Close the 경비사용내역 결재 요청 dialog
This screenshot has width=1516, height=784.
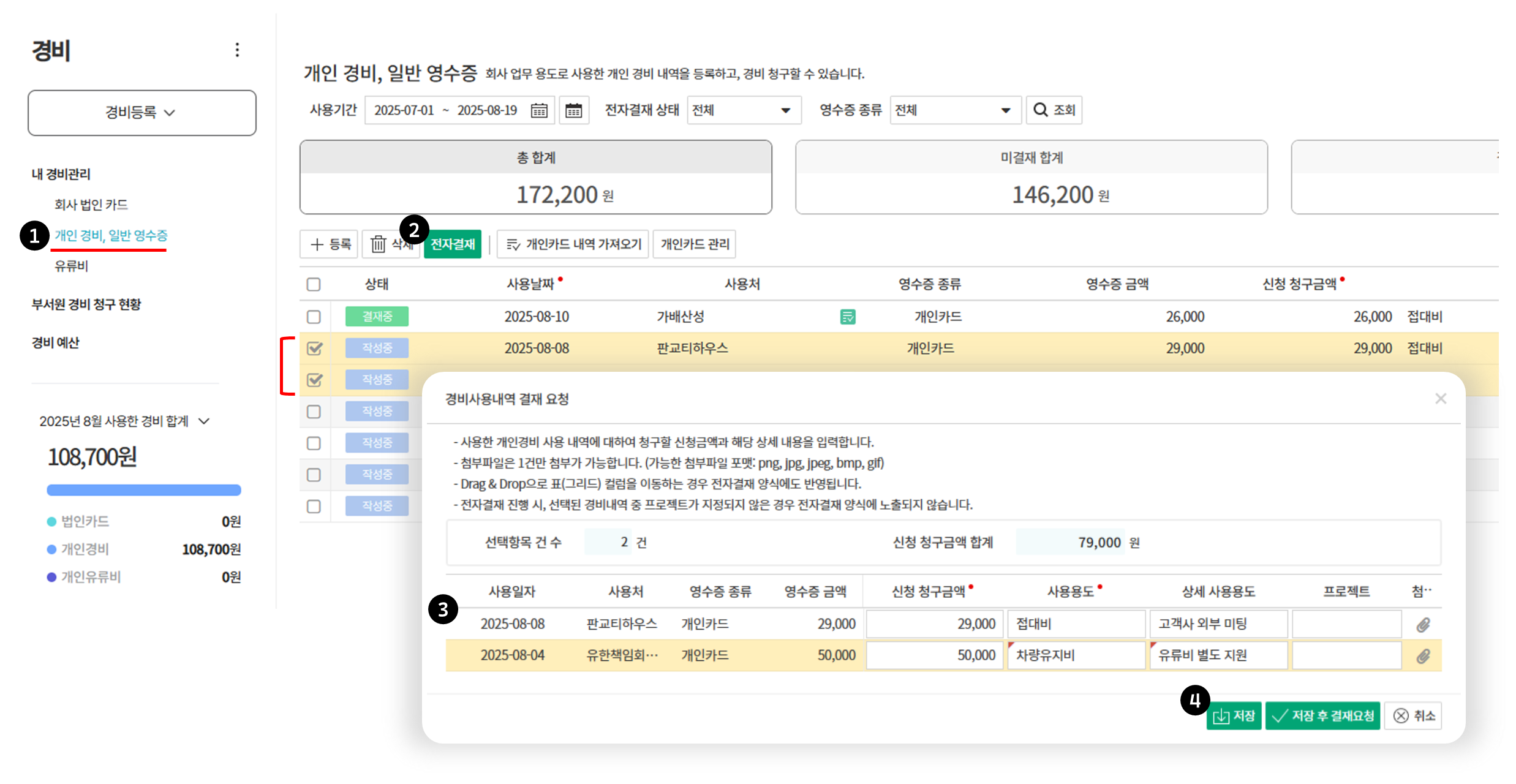[1441, 399]
